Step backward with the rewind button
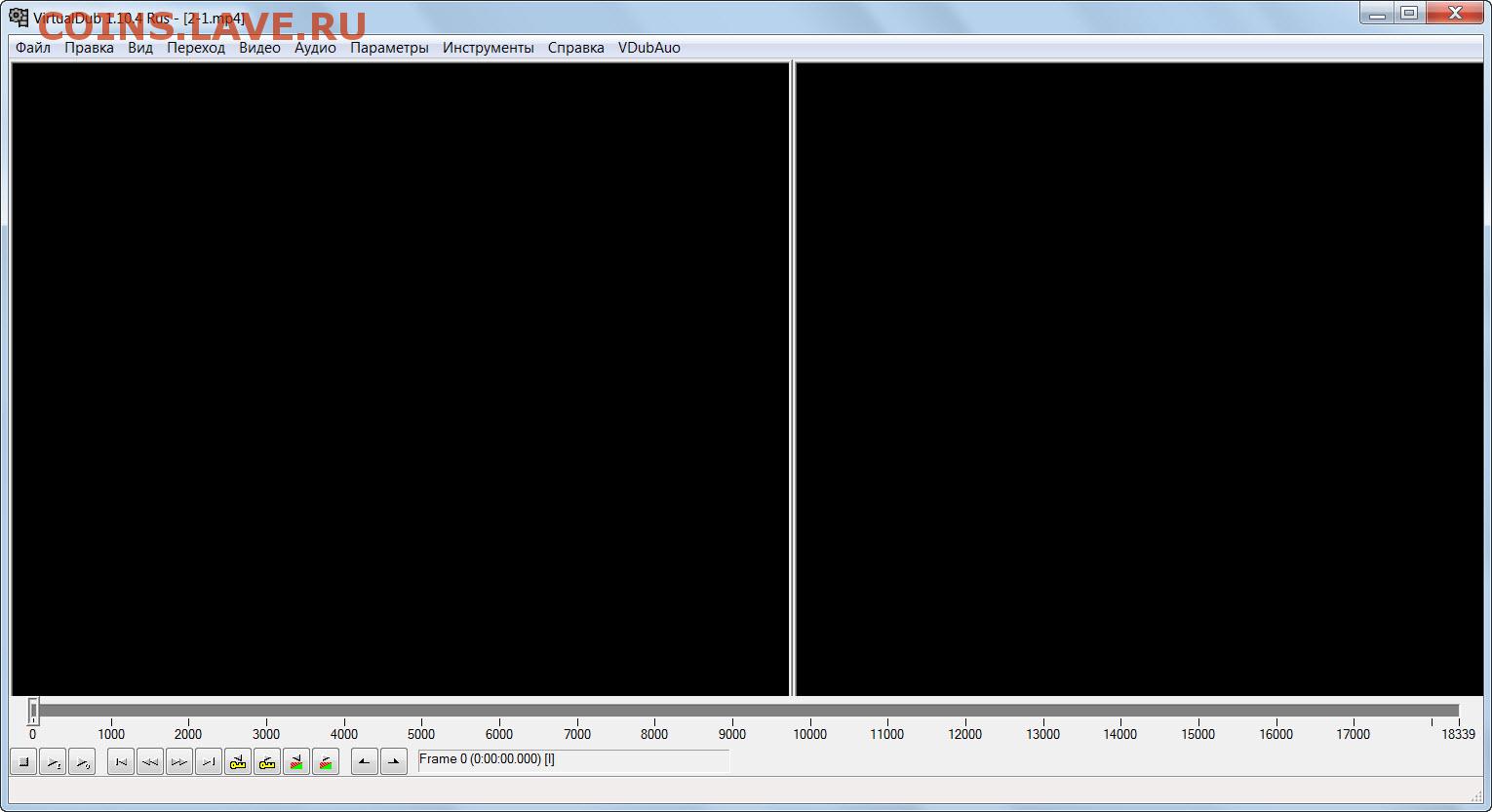 (x=150, y=762)
